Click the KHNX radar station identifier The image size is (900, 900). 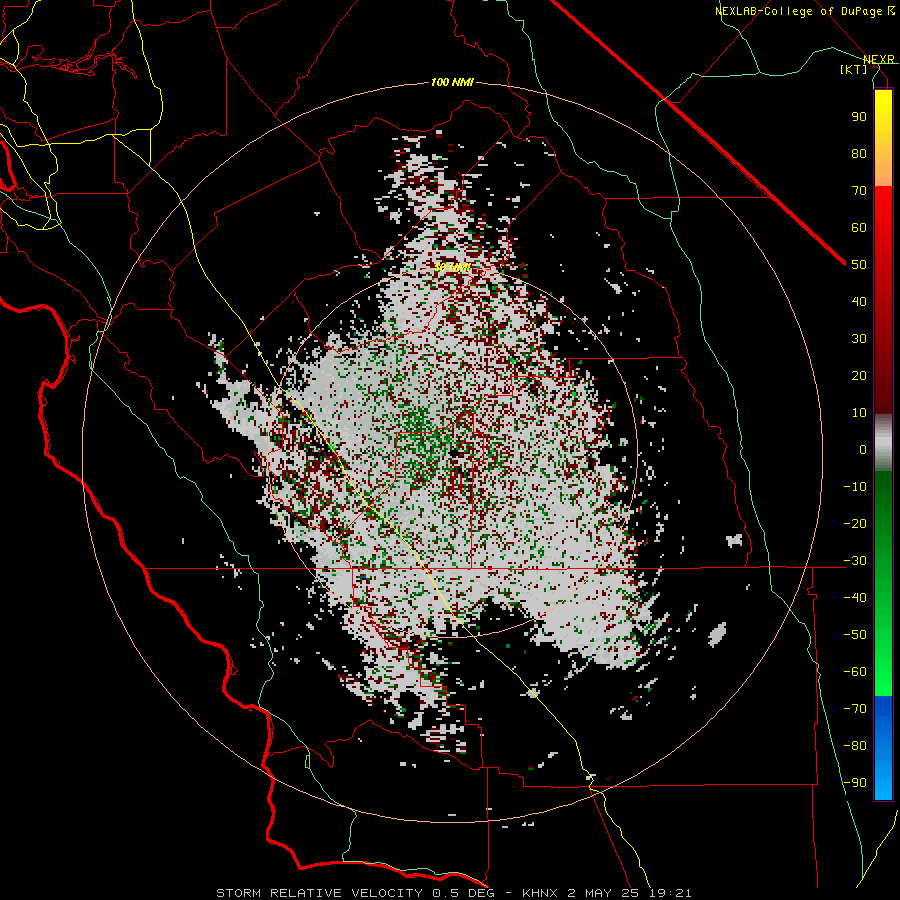pyautogui.click(x=541, y=893)
